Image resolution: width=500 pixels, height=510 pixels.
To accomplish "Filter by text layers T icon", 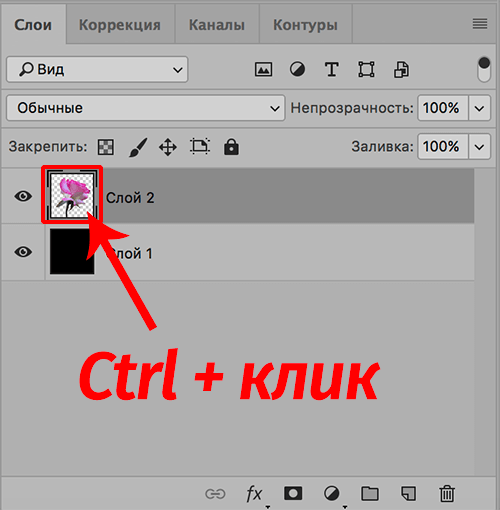I will coord(332,70).
